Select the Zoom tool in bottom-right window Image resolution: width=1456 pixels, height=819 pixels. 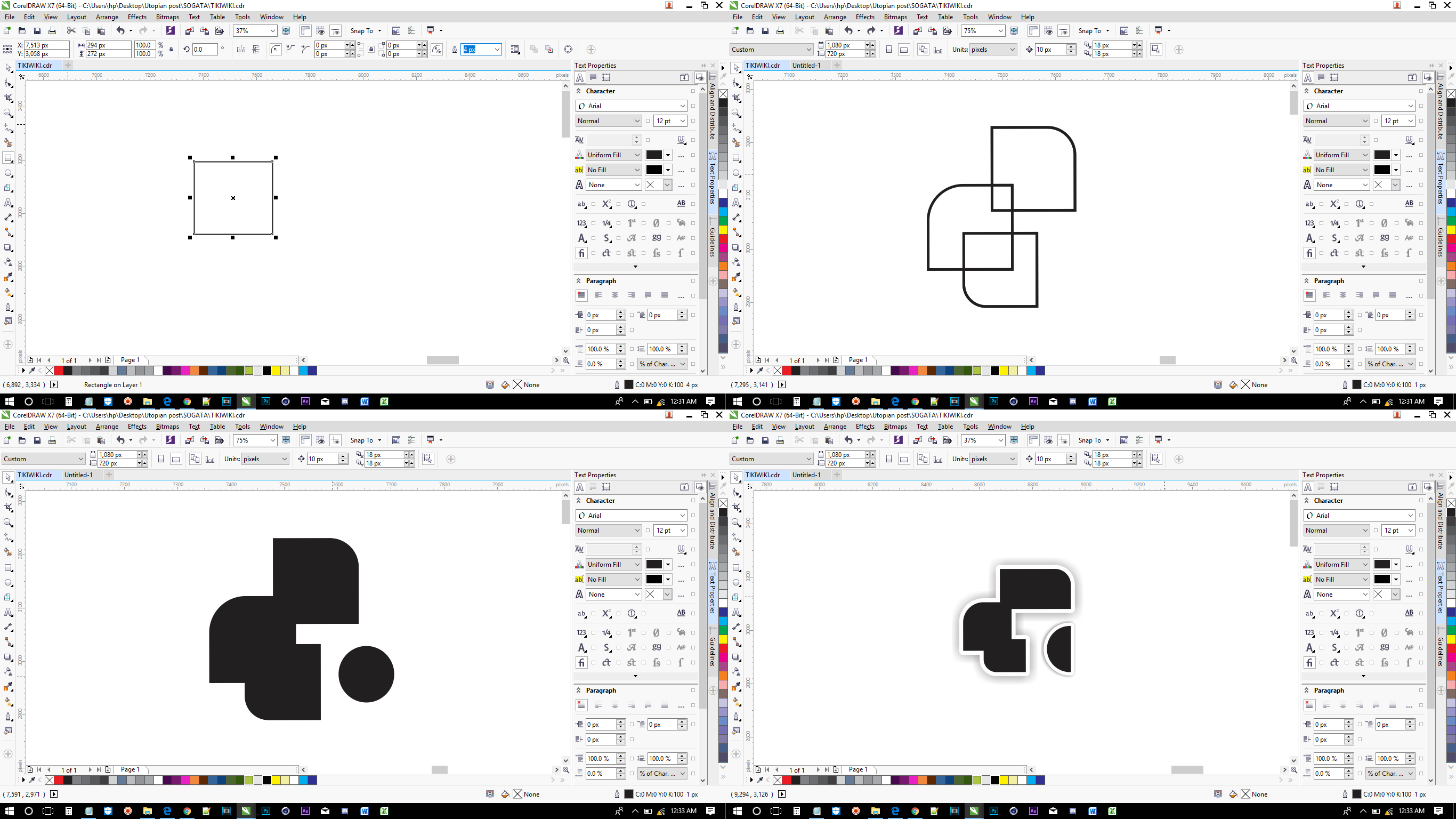(x=737, y=523)
